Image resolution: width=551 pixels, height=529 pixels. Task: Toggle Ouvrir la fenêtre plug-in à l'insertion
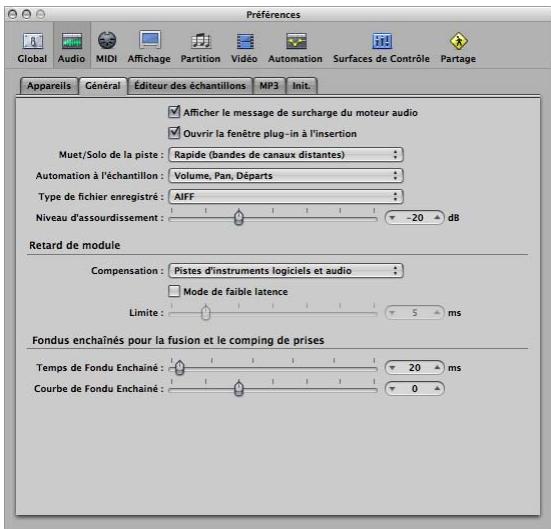174,133
